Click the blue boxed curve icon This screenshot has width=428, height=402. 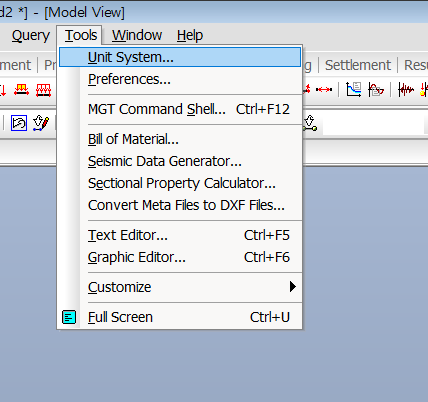pos(19,123)
